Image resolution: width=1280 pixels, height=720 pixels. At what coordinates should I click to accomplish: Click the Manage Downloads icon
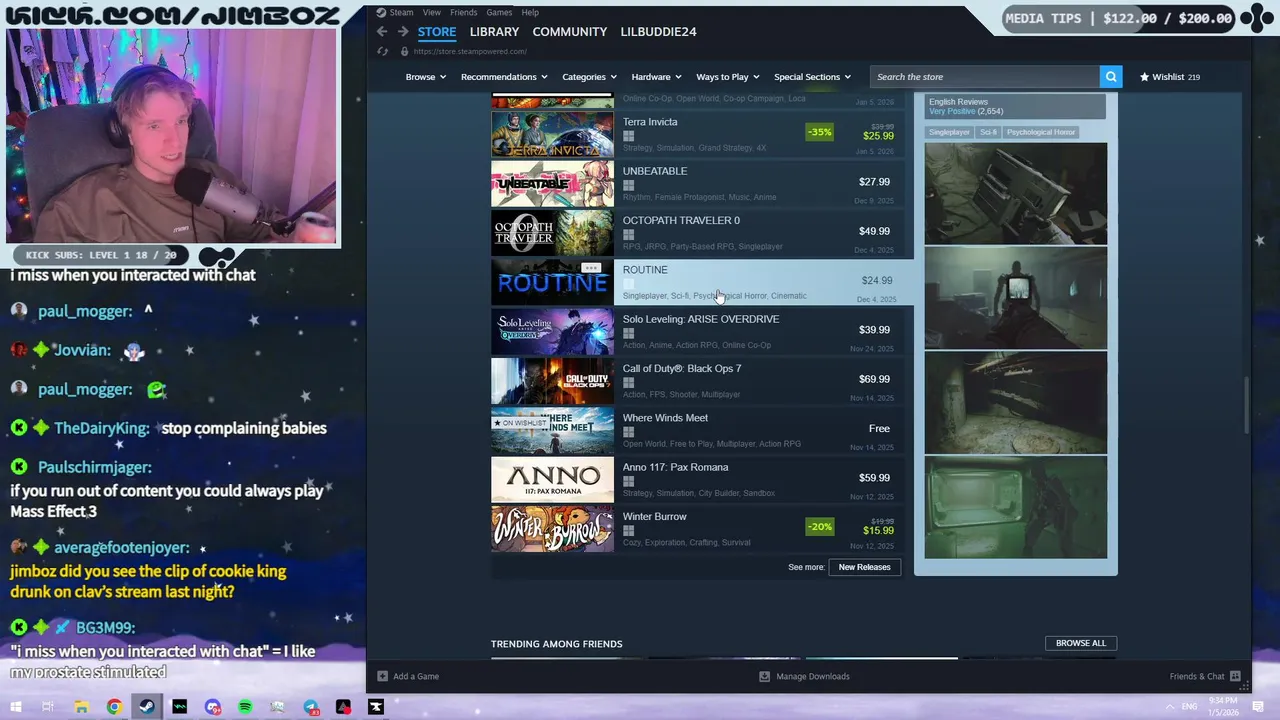point(764,676)
